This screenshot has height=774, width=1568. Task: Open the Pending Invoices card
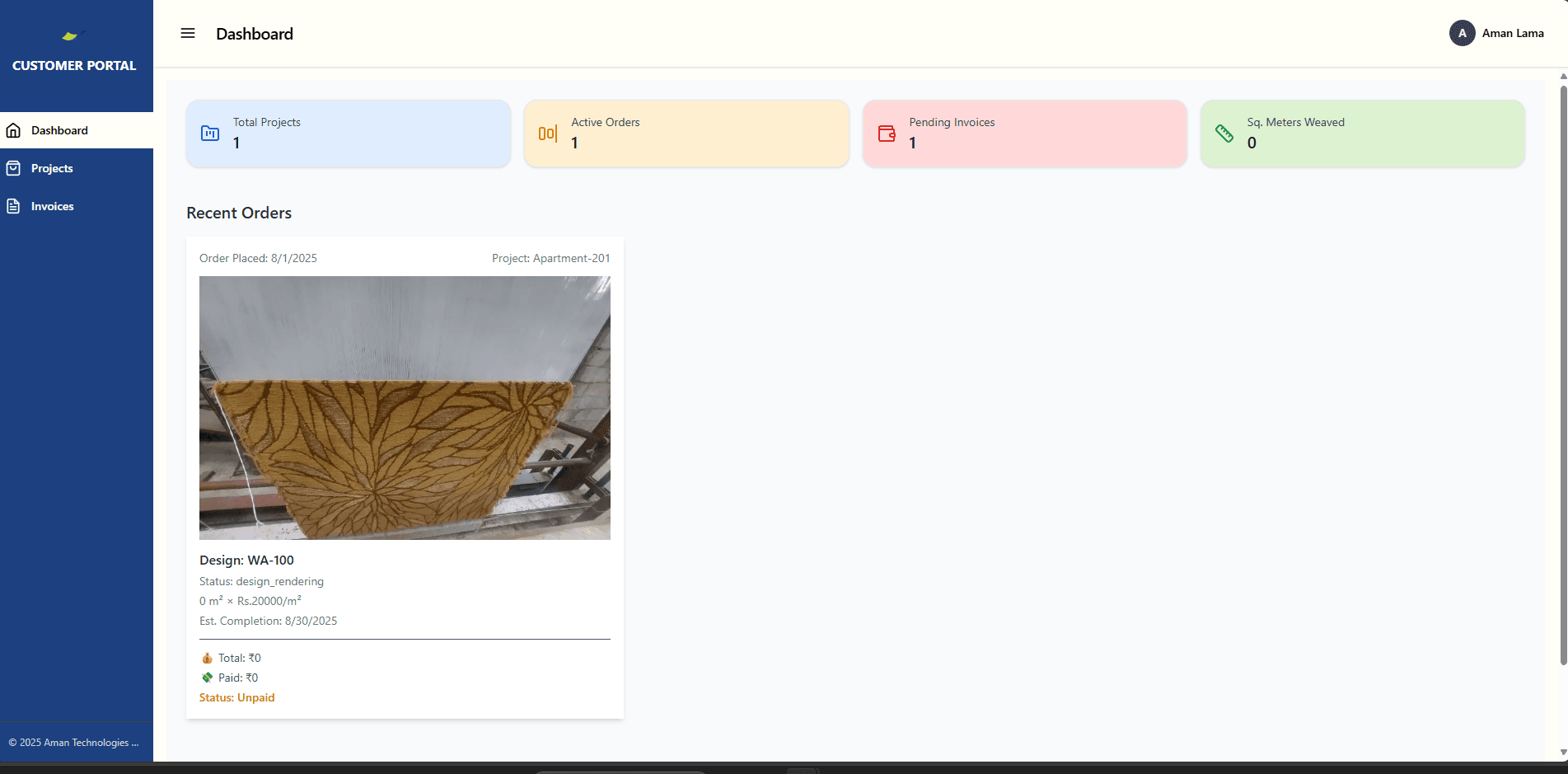[1024, 134]
